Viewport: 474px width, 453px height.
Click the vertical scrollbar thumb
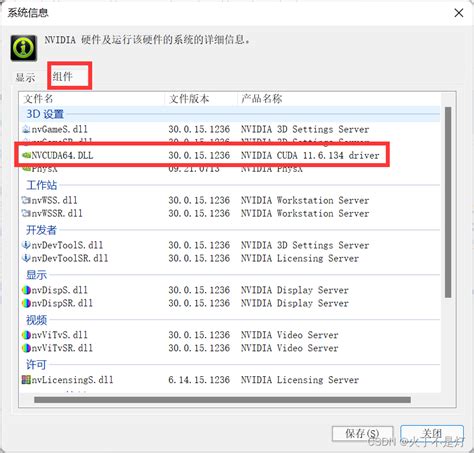pyautogui.click(x=448, y=202)
